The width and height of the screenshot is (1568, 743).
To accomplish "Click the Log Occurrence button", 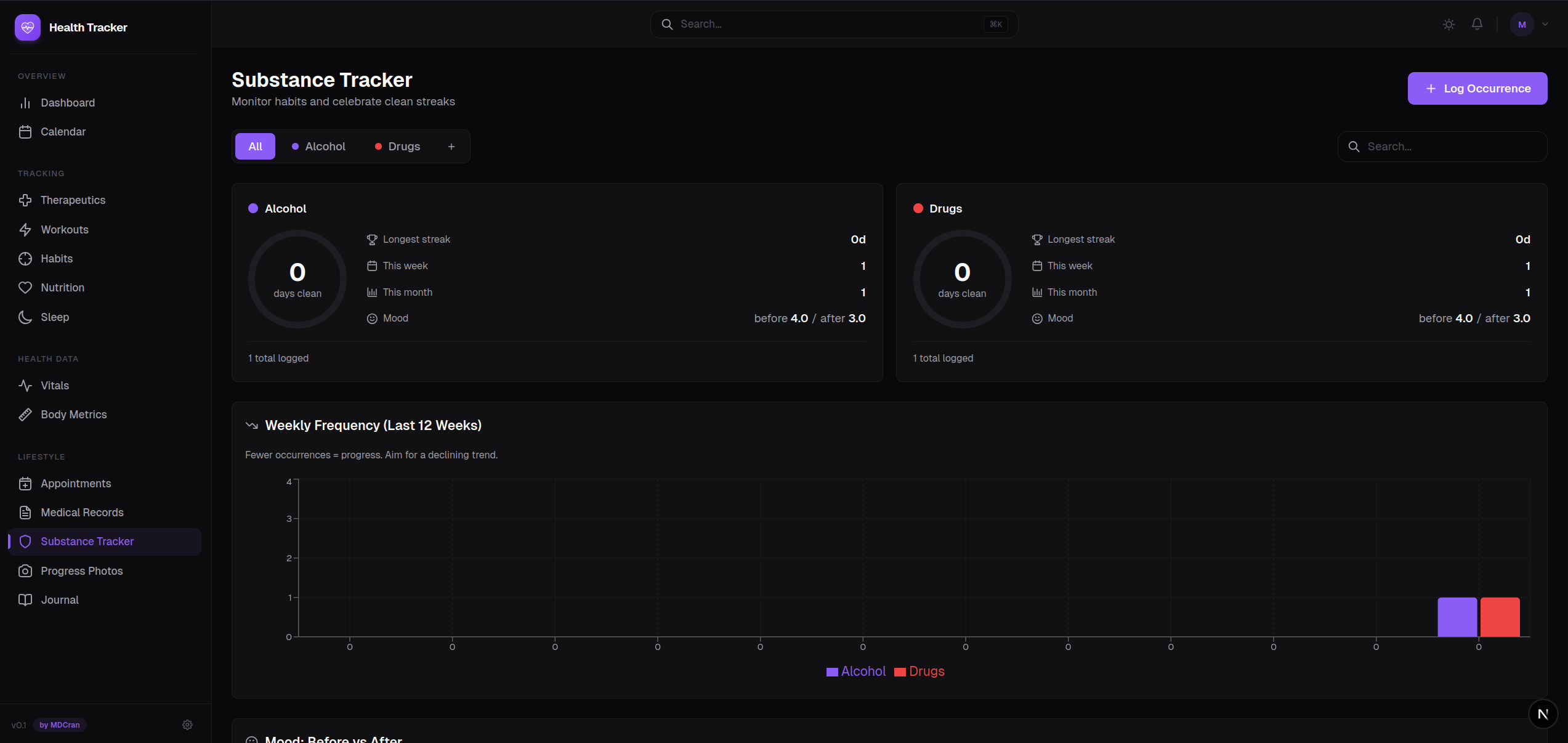I will point(1477,89).
